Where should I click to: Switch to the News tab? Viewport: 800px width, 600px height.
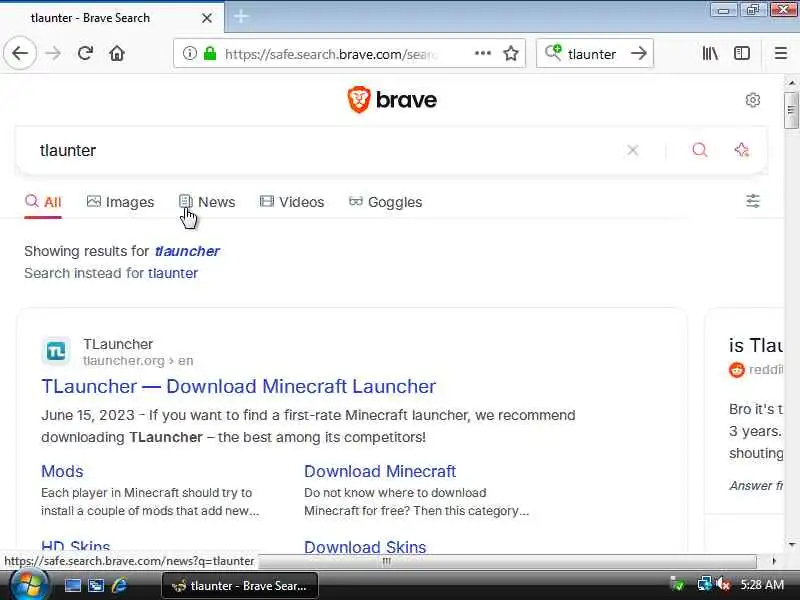coord(207,202)
